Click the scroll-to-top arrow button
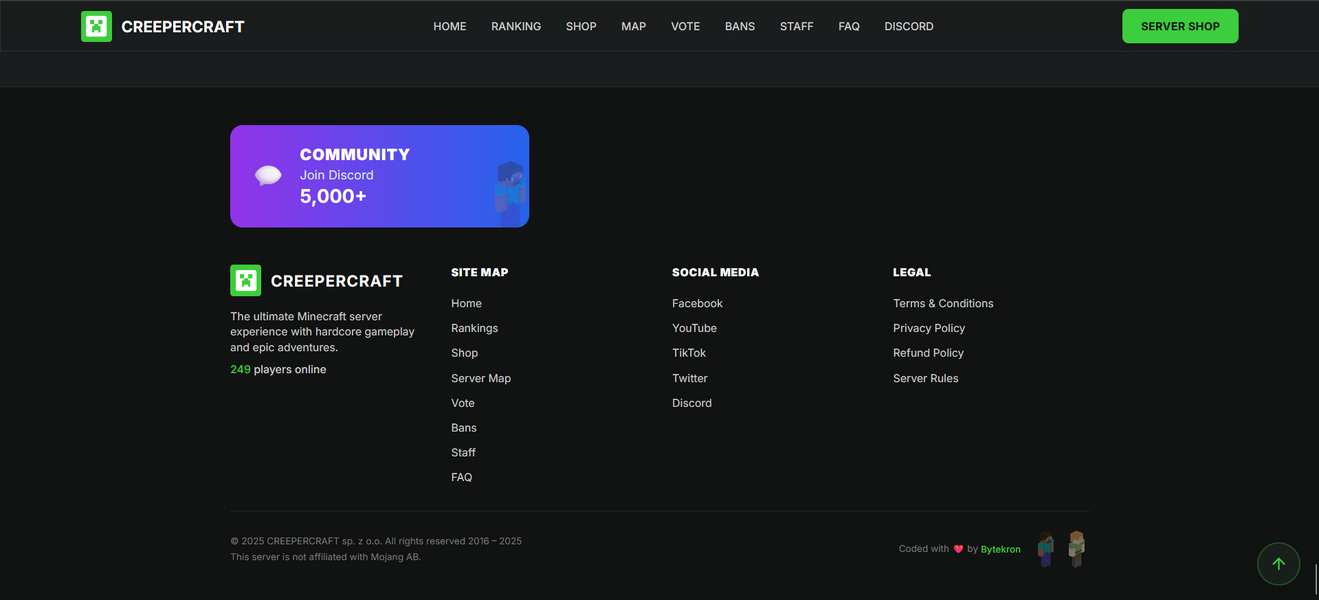The width and height of the screenshot is (1319, 600). (x=1278, y=564)
